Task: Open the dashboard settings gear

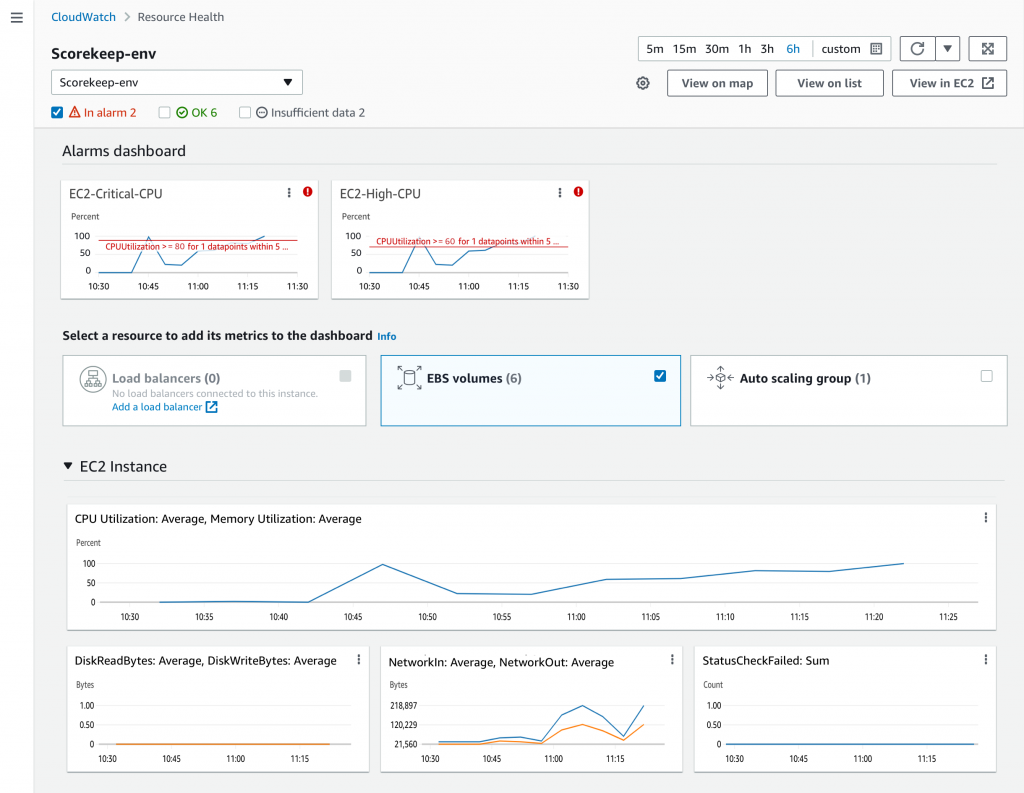Action: [643, 83]
